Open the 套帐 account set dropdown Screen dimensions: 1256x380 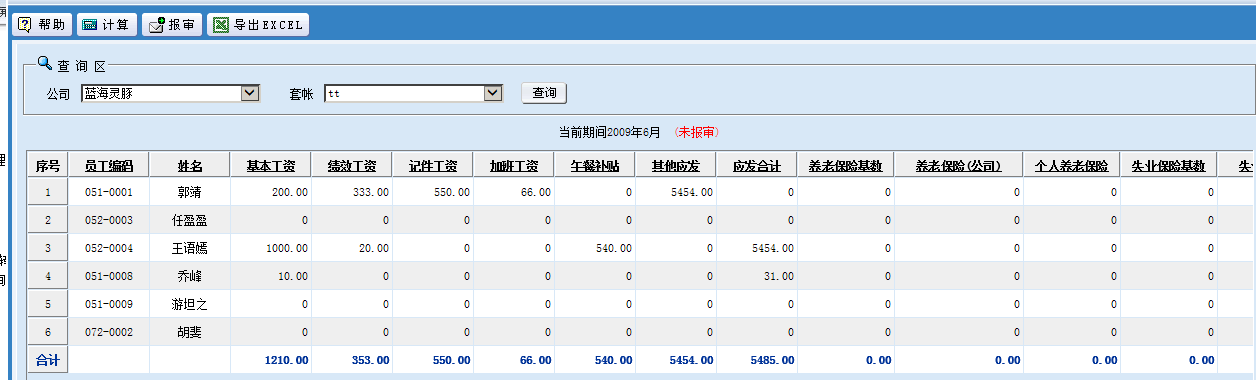pyautogui.click(x=492, y=93)
